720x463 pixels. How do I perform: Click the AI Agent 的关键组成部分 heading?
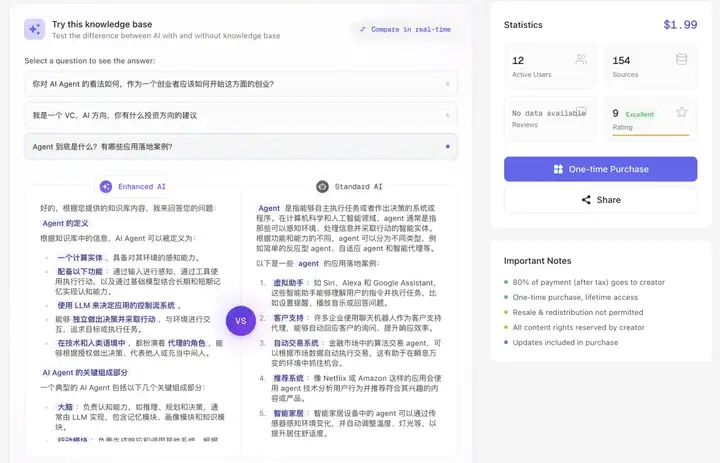pos(85,373)
